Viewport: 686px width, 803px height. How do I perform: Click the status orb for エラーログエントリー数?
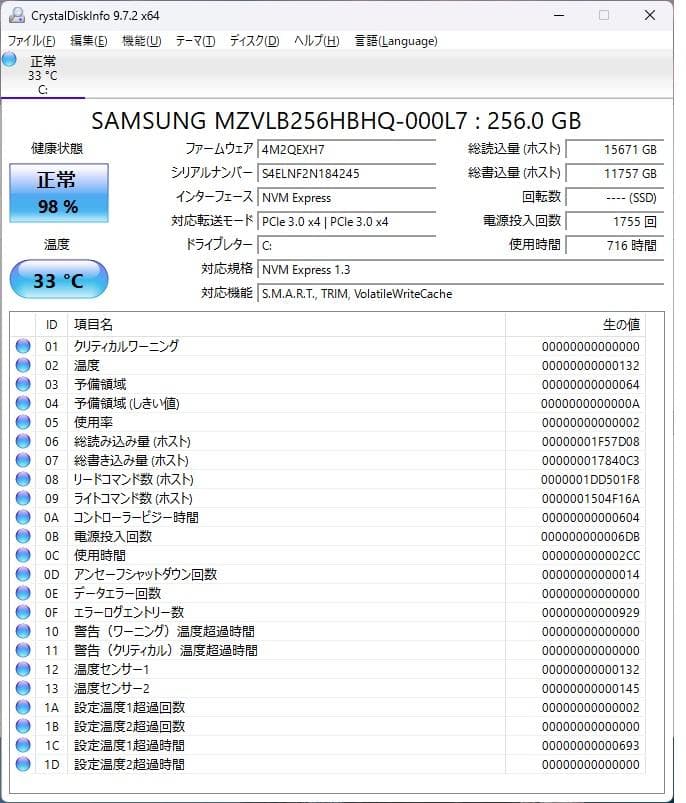point(23,612)
